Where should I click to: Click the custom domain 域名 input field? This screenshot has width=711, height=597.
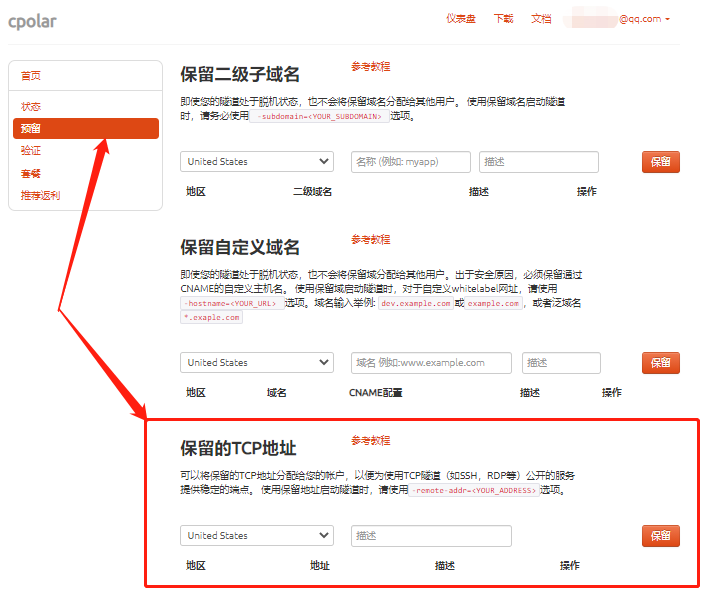pos(430,363)
